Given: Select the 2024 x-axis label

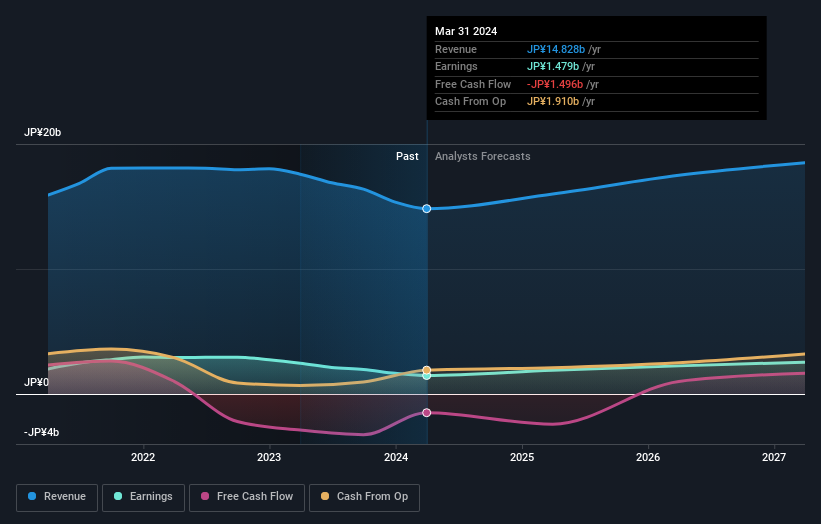Looking at the screenshot, I should 396,458.
